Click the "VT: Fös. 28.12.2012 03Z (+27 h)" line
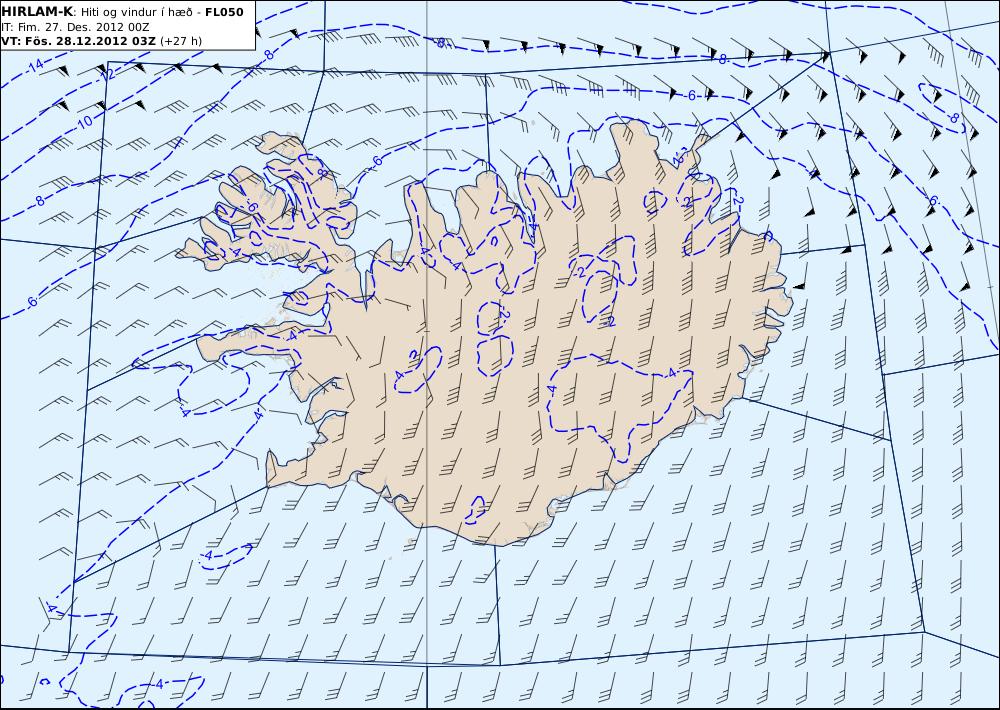Screen dimensions: 1000x710 (x=101, y=41)
